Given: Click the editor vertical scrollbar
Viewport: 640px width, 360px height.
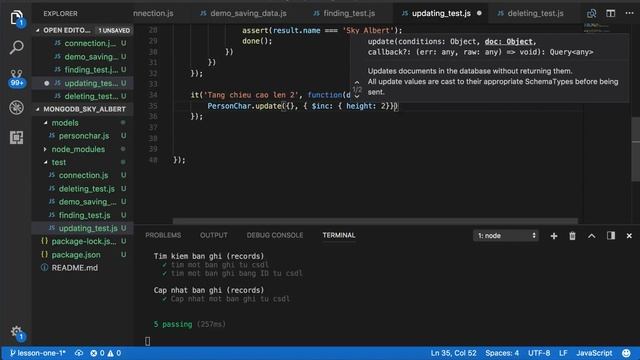Looking at the screenshot, I should 636,149.
